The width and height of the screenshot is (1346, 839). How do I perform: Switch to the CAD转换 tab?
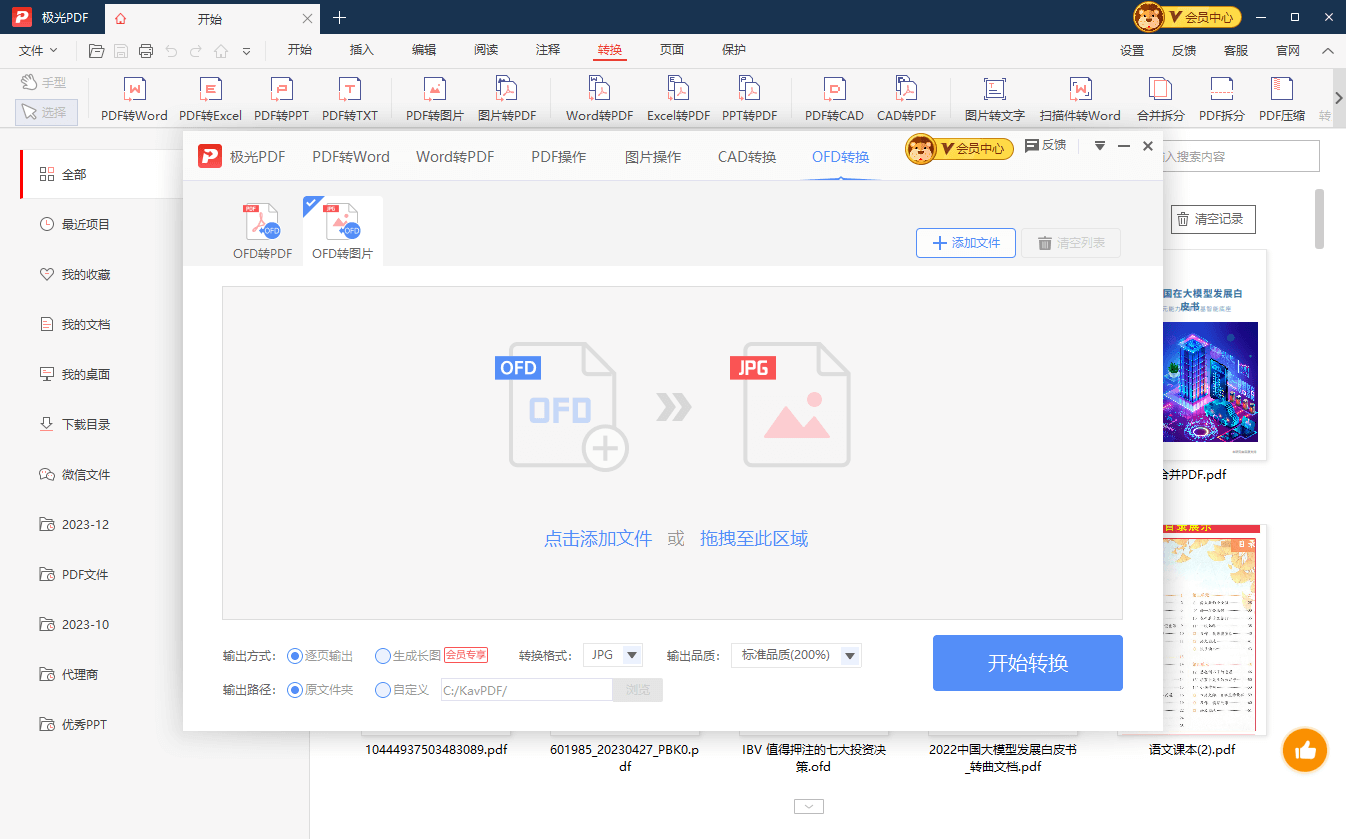point(746,156)
